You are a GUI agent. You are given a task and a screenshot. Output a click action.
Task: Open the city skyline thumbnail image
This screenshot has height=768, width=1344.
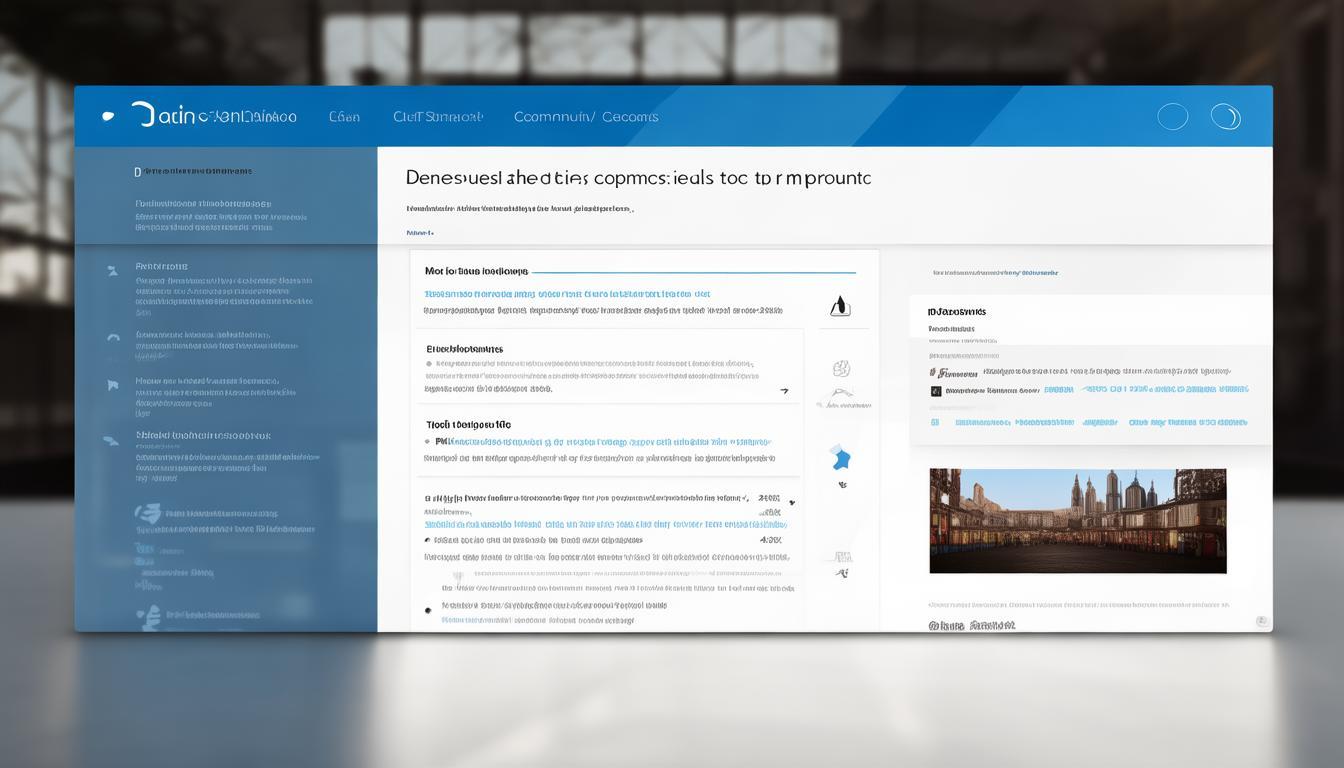(x=1077, y=521)
